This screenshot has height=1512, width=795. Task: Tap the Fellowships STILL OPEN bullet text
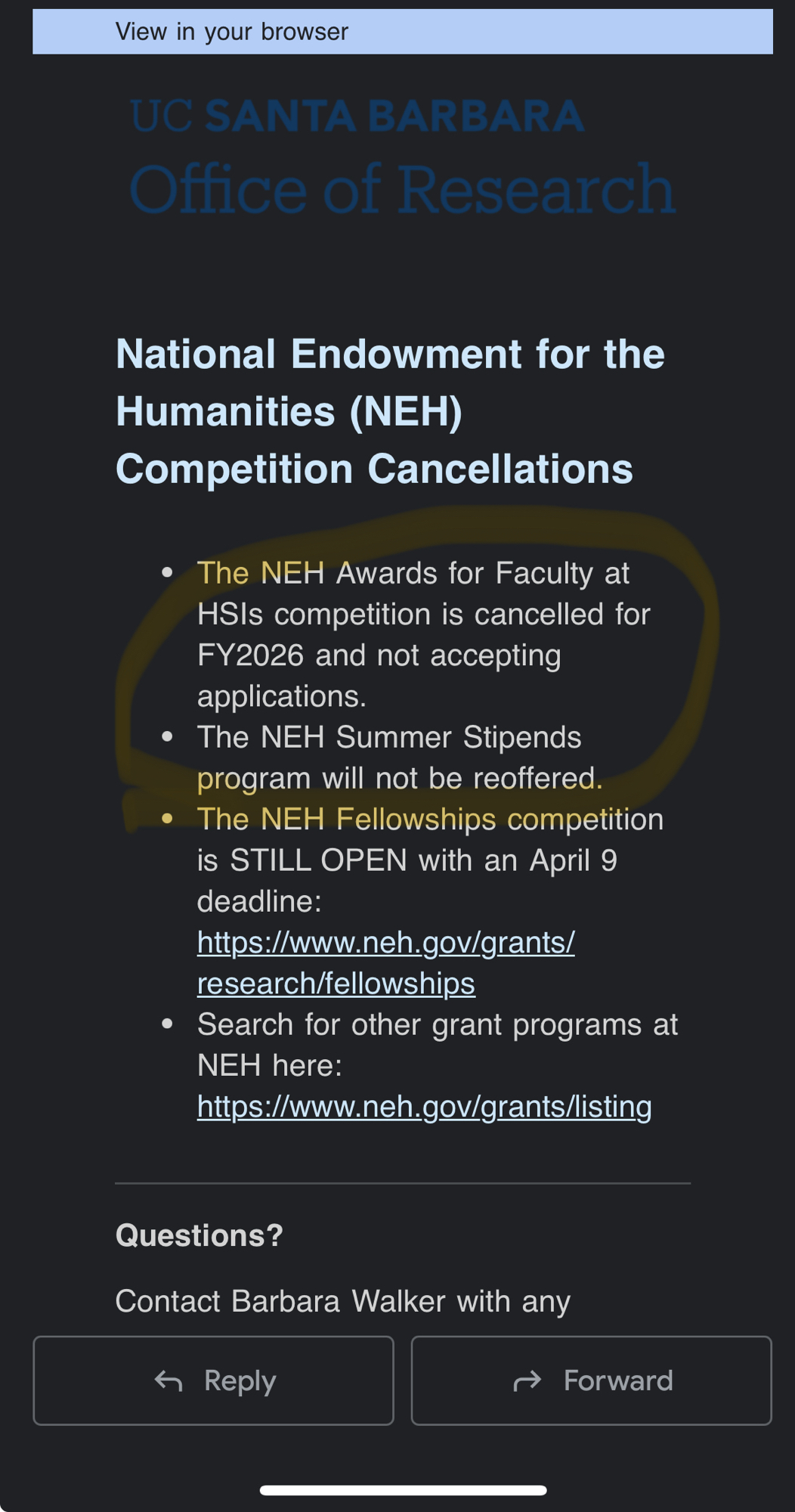429,860
